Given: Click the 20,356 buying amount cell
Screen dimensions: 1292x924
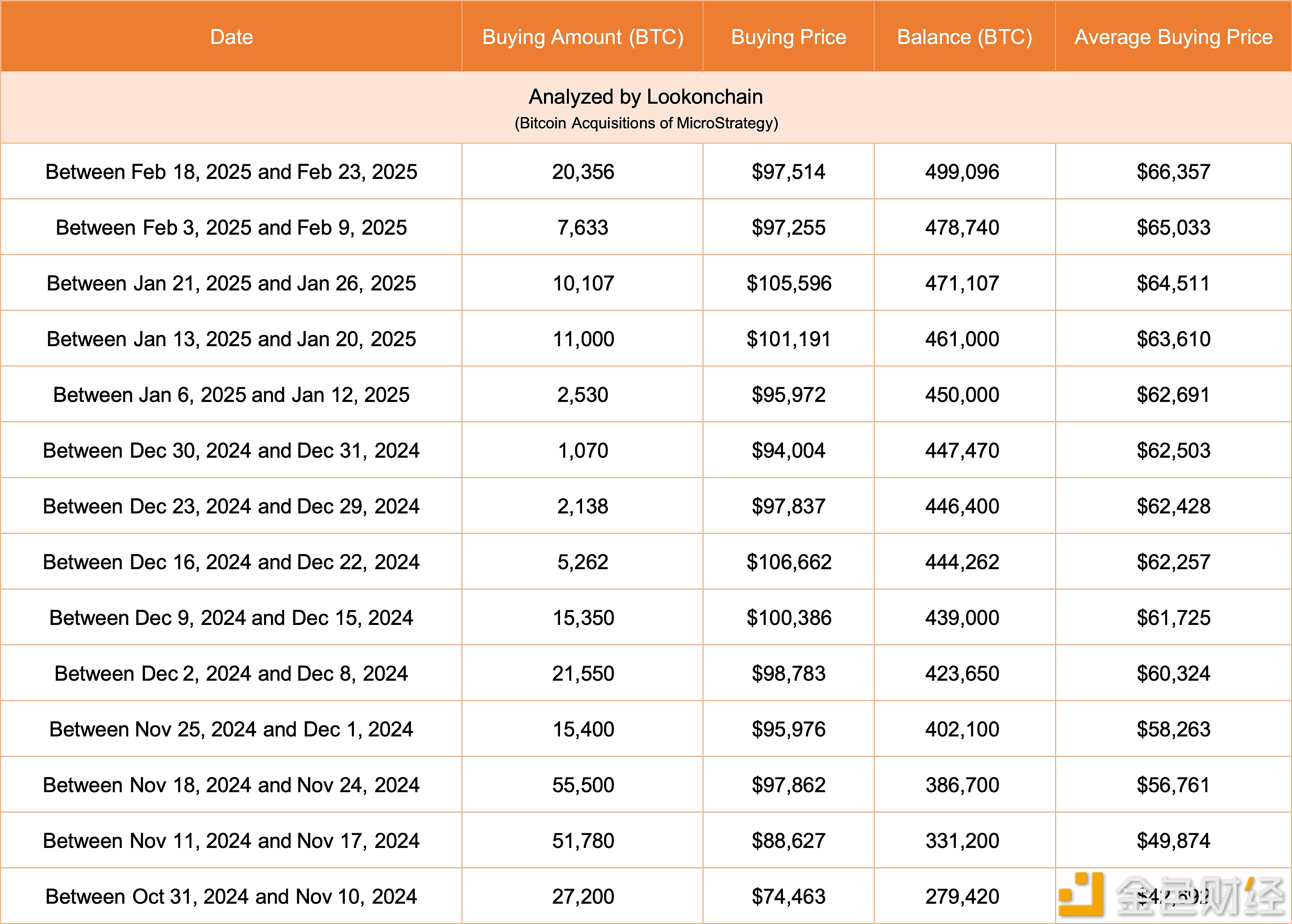Looking at the screenshot, I should click(x=582, y=172).
